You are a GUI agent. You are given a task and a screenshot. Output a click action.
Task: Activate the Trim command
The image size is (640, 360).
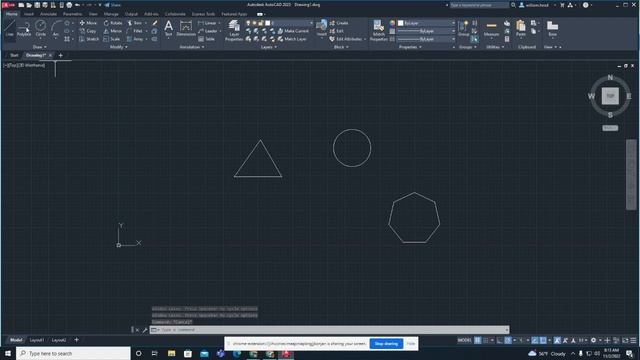[x=135, y=23]
